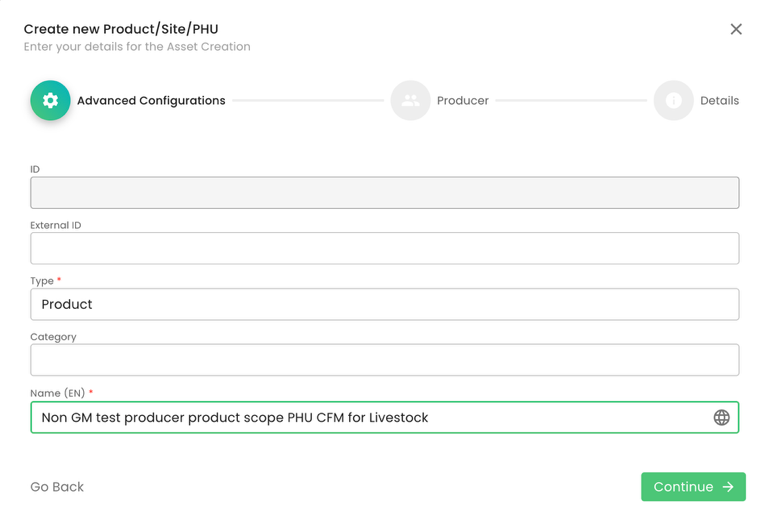Open language options via the globe icon
This screenshot has height=524, width=769.
(721, 418)
